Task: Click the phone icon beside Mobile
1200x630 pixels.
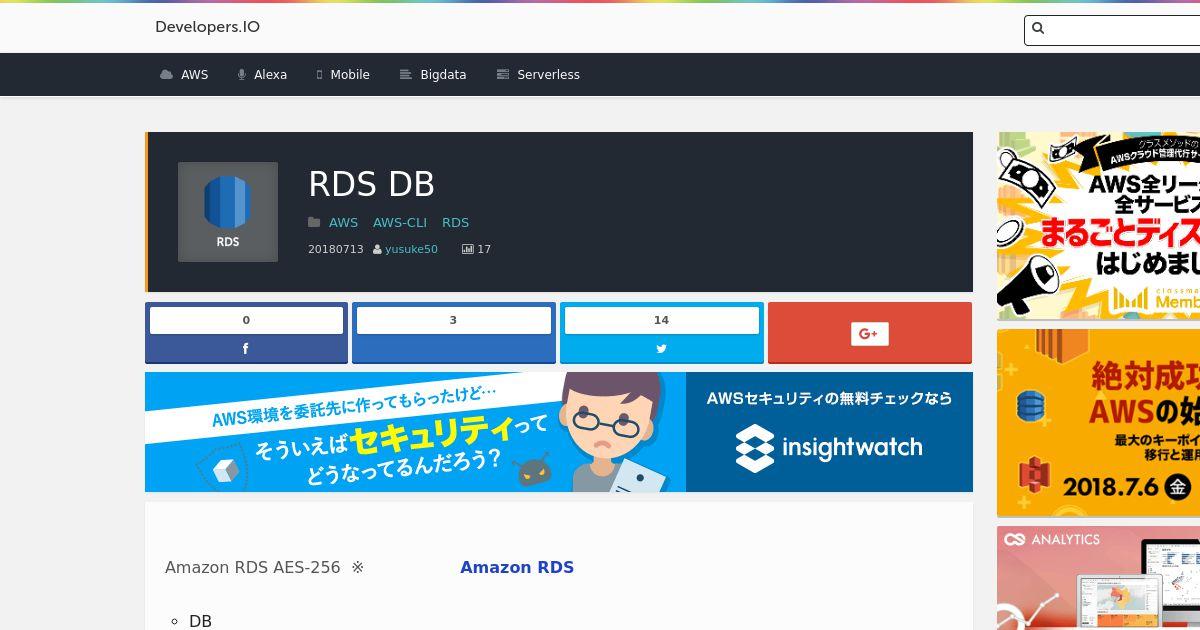Action: 320,75
